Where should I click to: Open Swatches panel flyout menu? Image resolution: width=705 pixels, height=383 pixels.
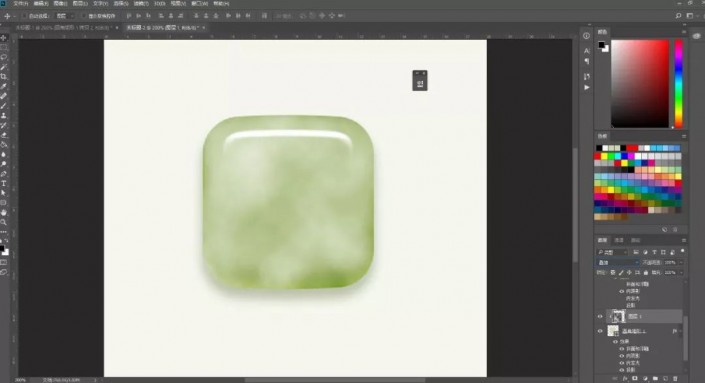[683, 136]
